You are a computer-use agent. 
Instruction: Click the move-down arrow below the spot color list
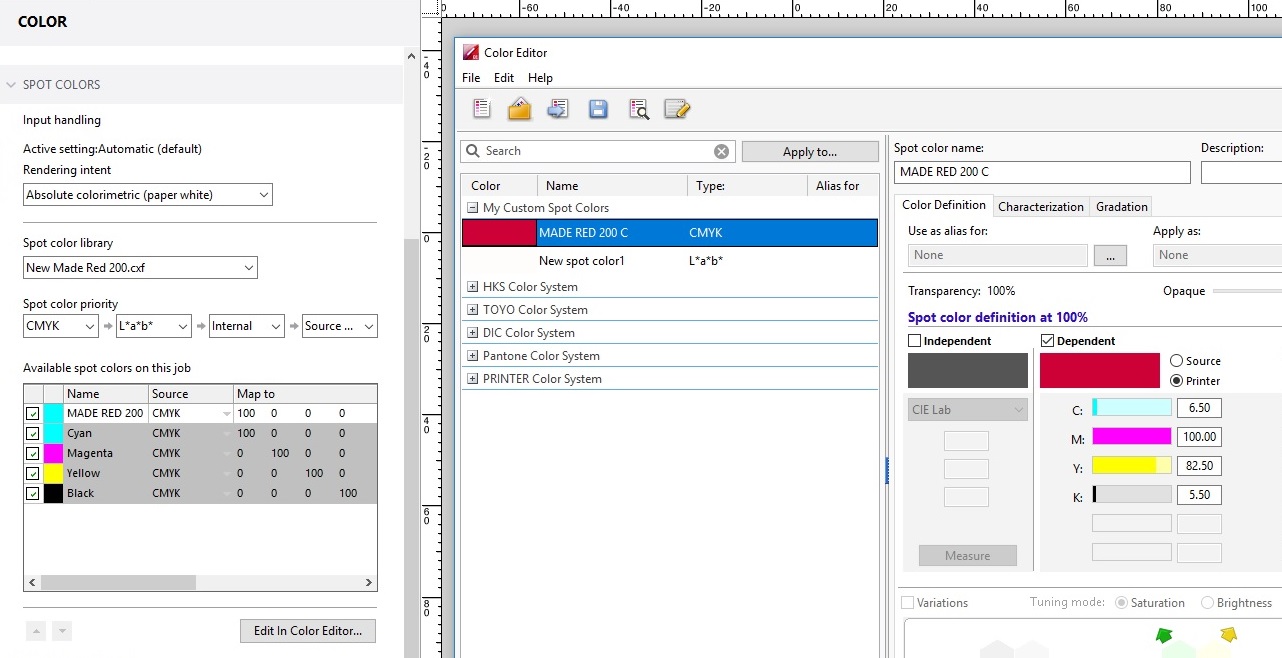pyautogui.click(x=62, y=631)
